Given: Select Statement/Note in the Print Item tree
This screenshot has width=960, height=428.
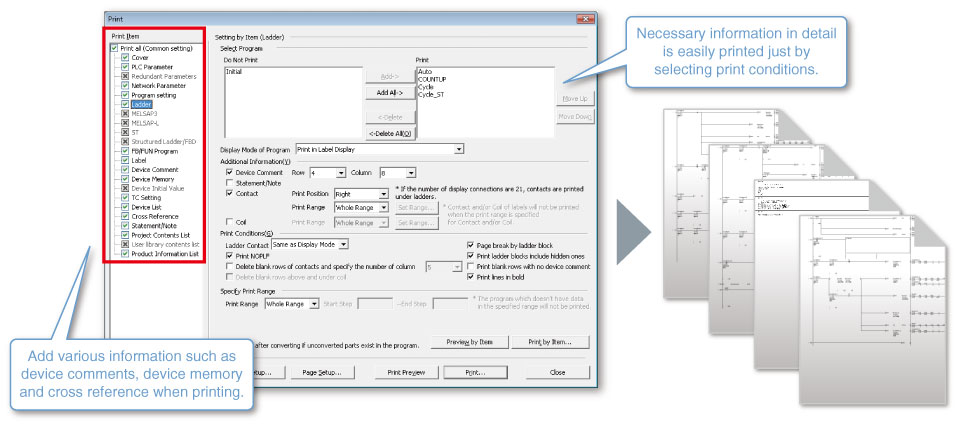Looking at the screenshot, I should pos(154,226).
